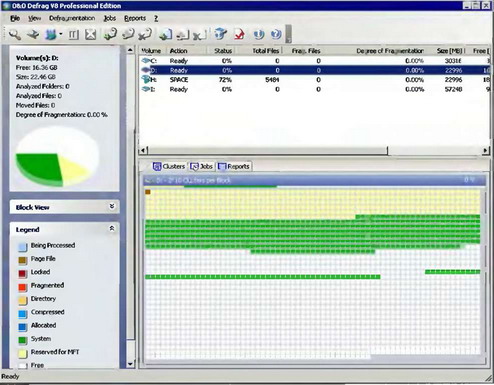Switch to the Jobs tab
Screen dimensions: 494x385
[x=202, y=166]
